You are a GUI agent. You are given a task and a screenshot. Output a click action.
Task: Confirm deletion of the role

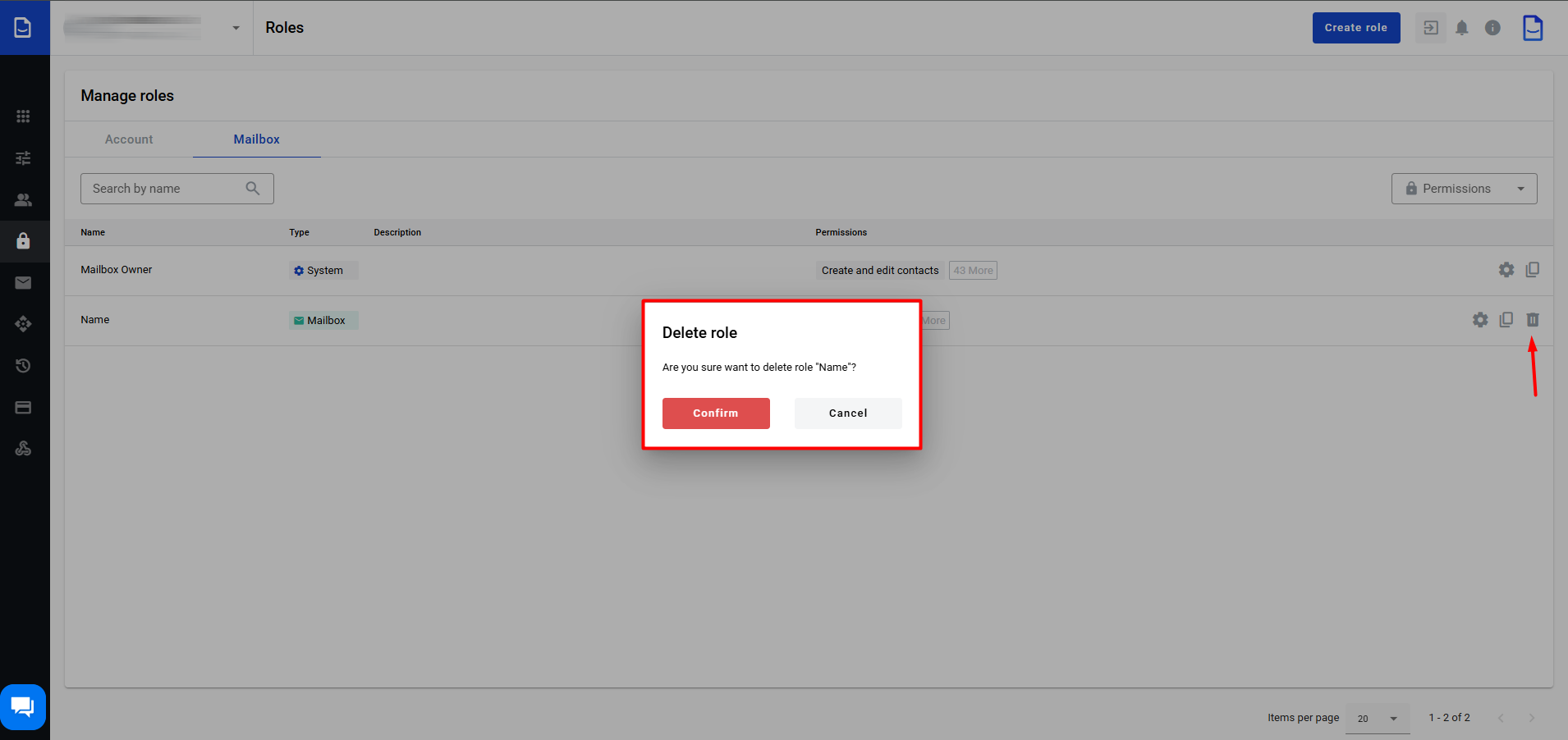click(x=715, y=413)
